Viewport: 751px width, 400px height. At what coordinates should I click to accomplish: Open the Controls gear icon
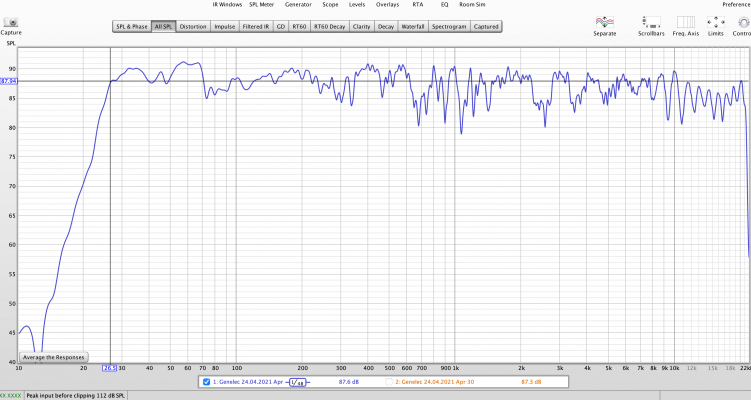744,22
